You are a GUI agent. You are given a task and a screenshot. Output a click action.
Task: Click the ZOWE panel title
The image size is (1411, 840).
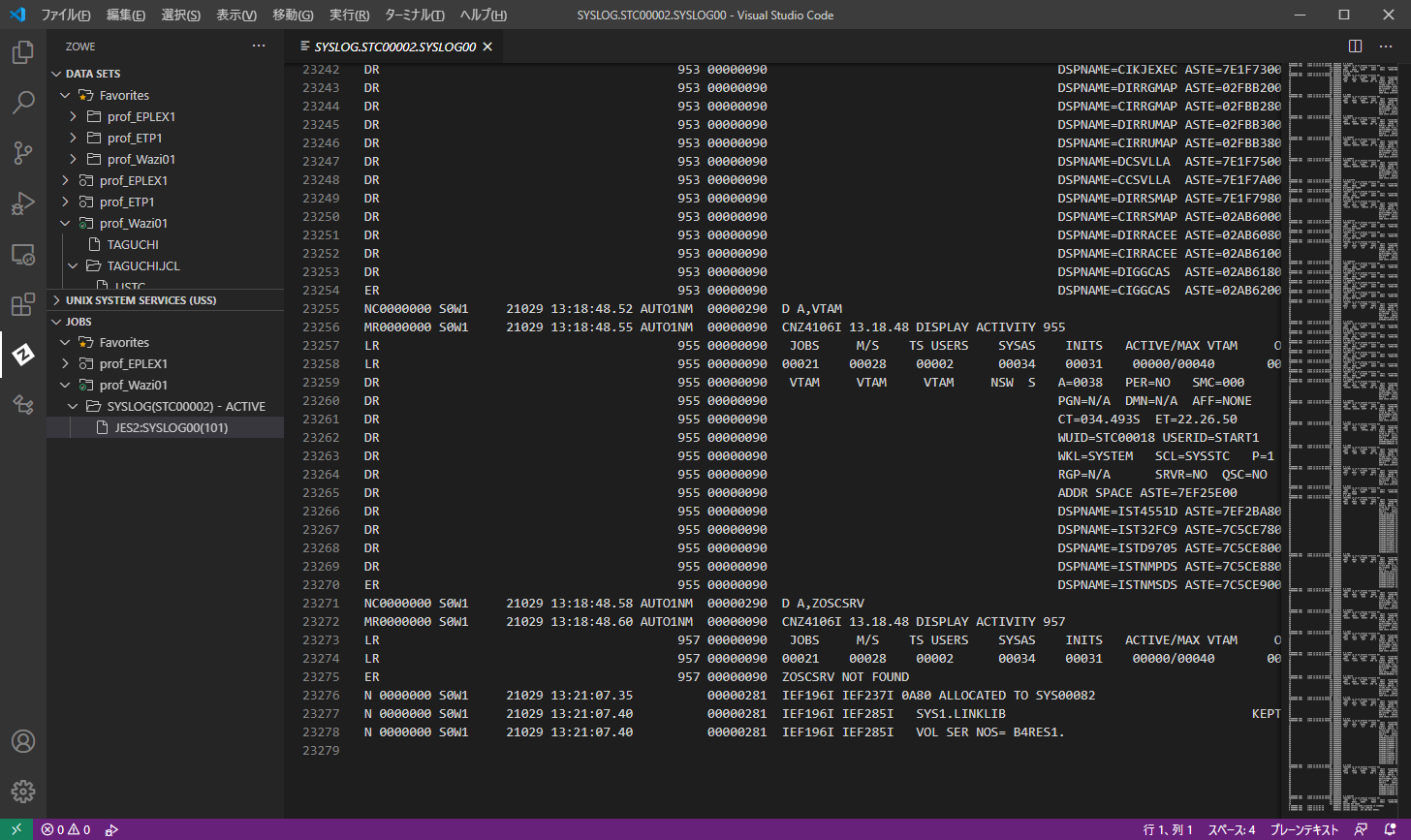click(80, 47)
